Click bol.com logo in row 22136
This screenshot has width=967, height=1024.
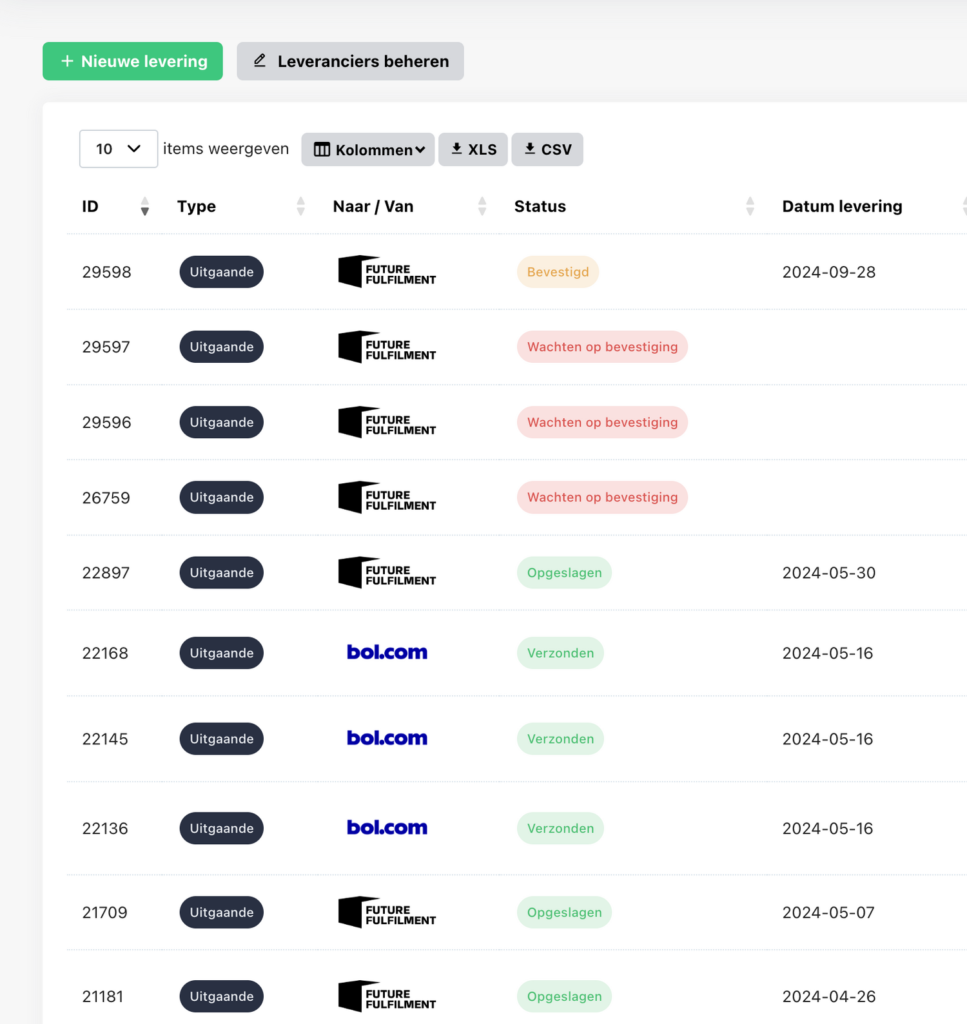pyautogui.click(x=387, y=828)
